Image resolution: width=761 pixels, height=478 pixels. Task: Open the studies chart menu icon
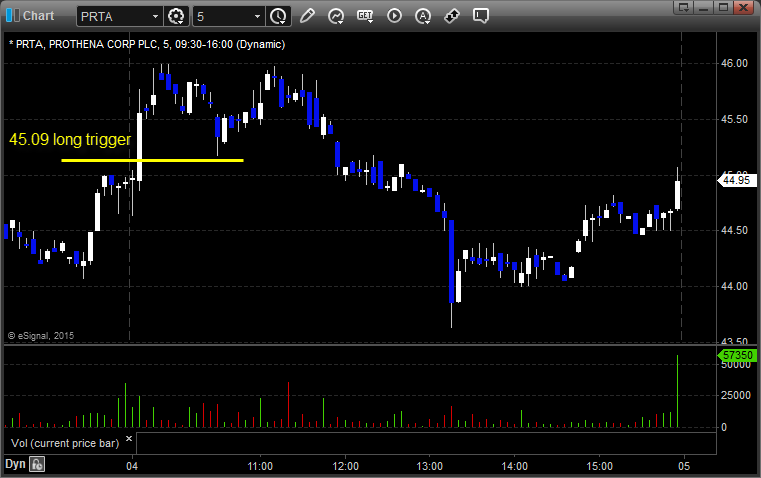tap(336, 16)
